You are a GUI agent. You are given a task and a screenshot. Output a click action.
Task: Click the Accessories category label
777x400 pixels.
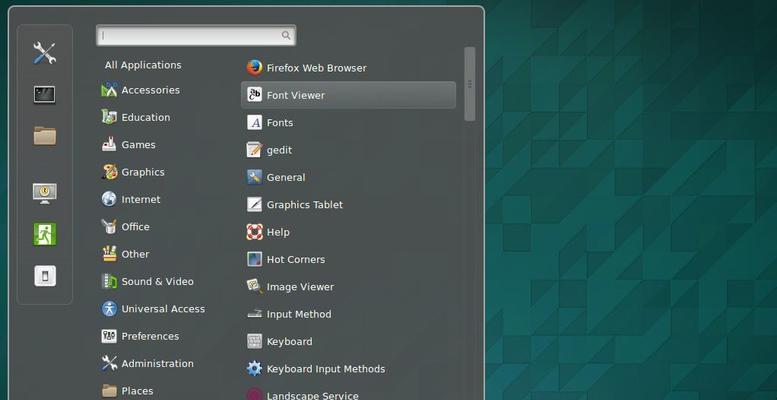click(x=151, y=90)
